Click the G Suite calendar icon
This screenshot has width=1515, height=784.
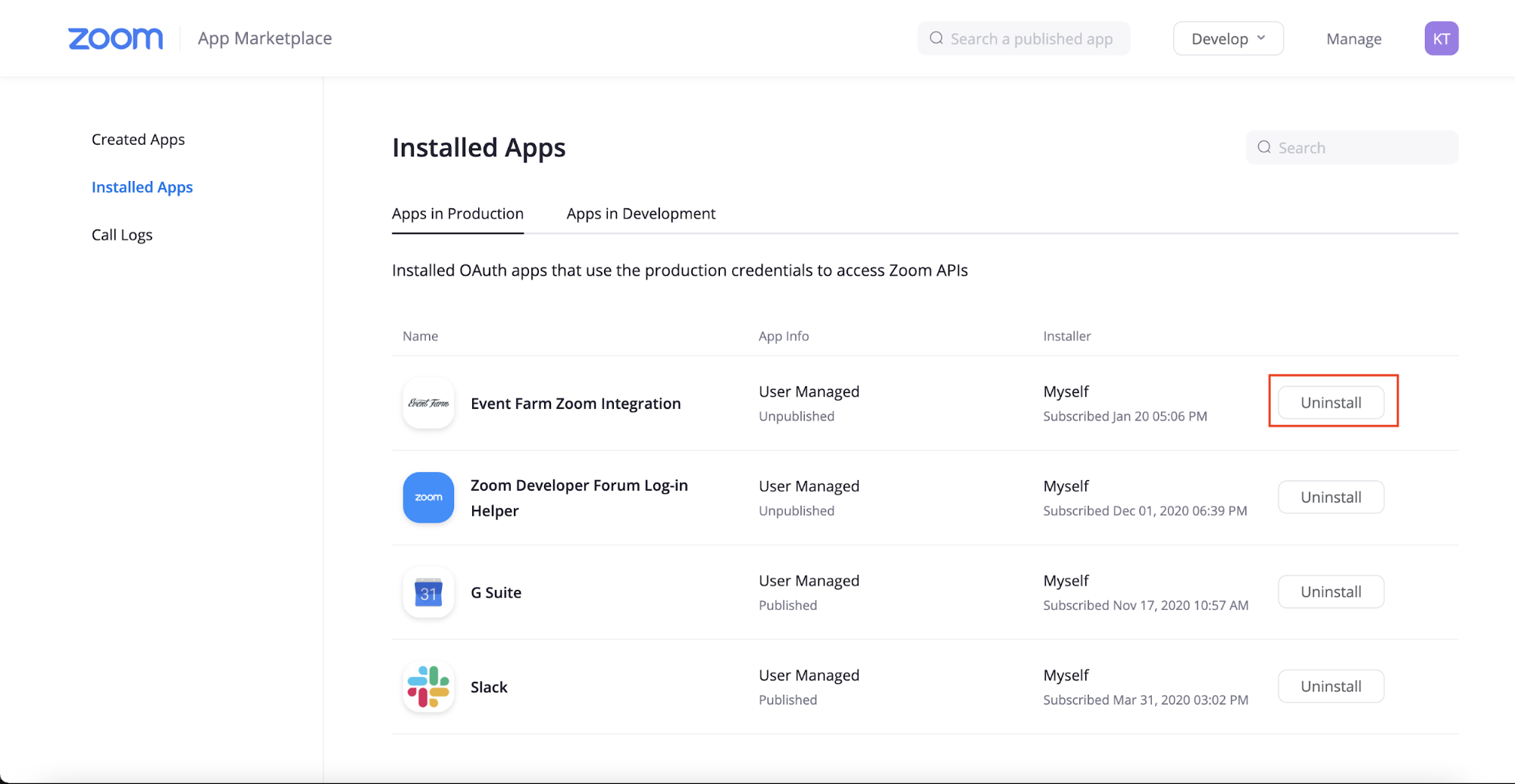tap(428, 592)
